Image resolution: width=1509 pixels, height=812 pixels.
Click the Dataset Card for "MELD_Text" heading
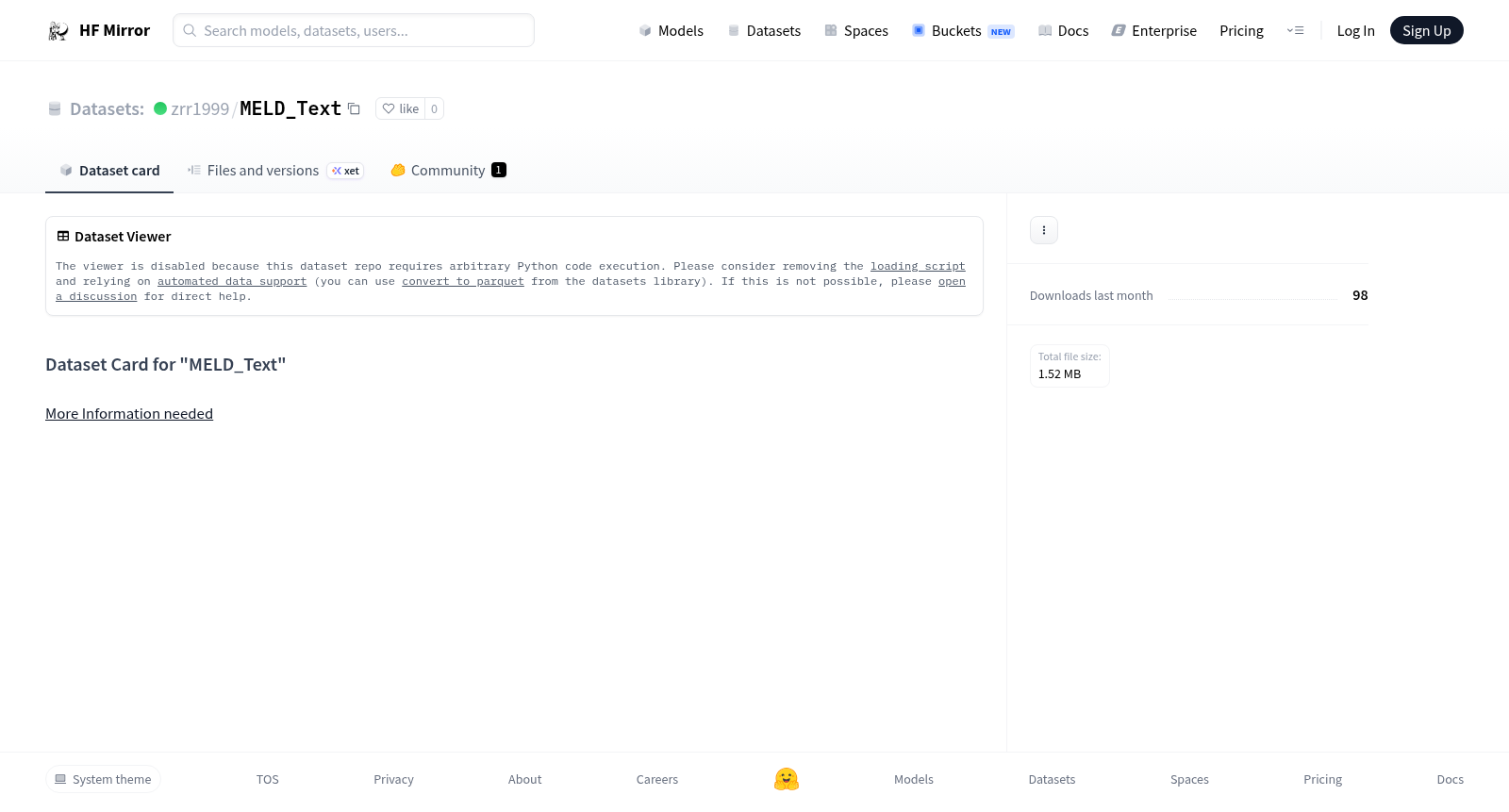pos(166,364)
